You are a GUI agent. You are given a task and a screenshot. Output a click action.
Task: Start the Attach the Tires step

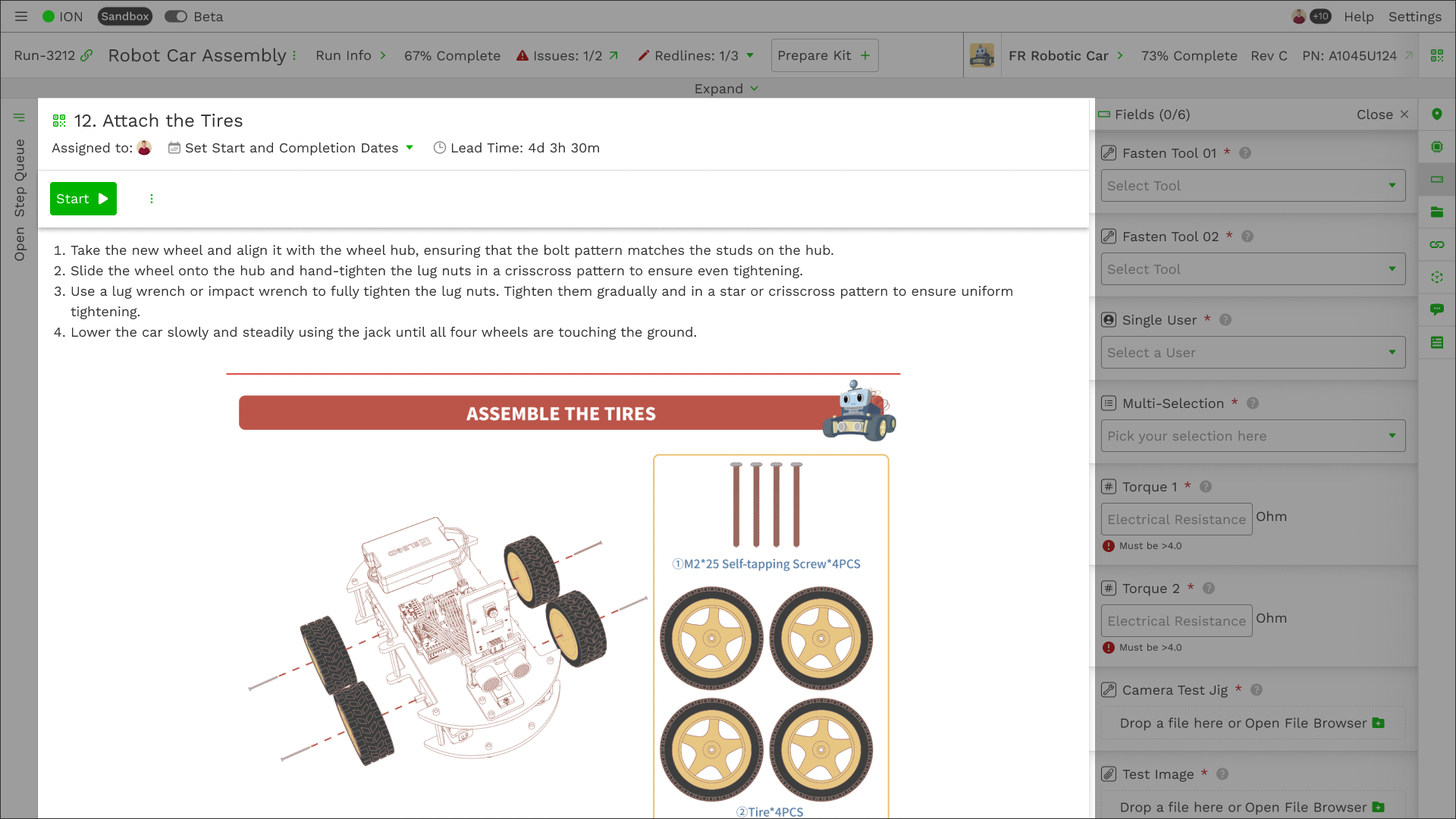83,199
